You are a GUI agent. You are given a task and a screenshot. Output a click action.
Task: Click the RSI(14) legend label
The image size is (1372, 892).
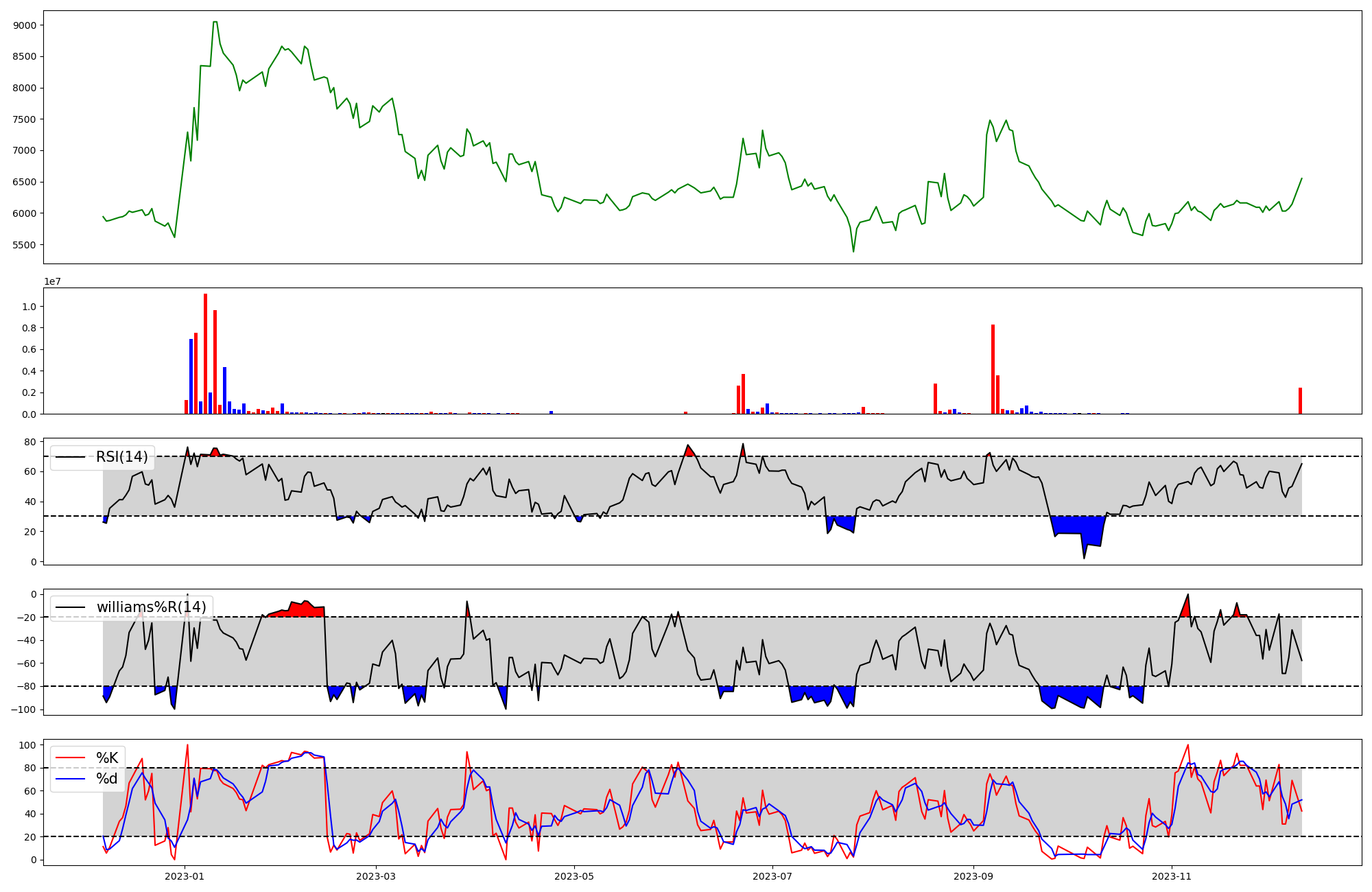click(121, 457)
